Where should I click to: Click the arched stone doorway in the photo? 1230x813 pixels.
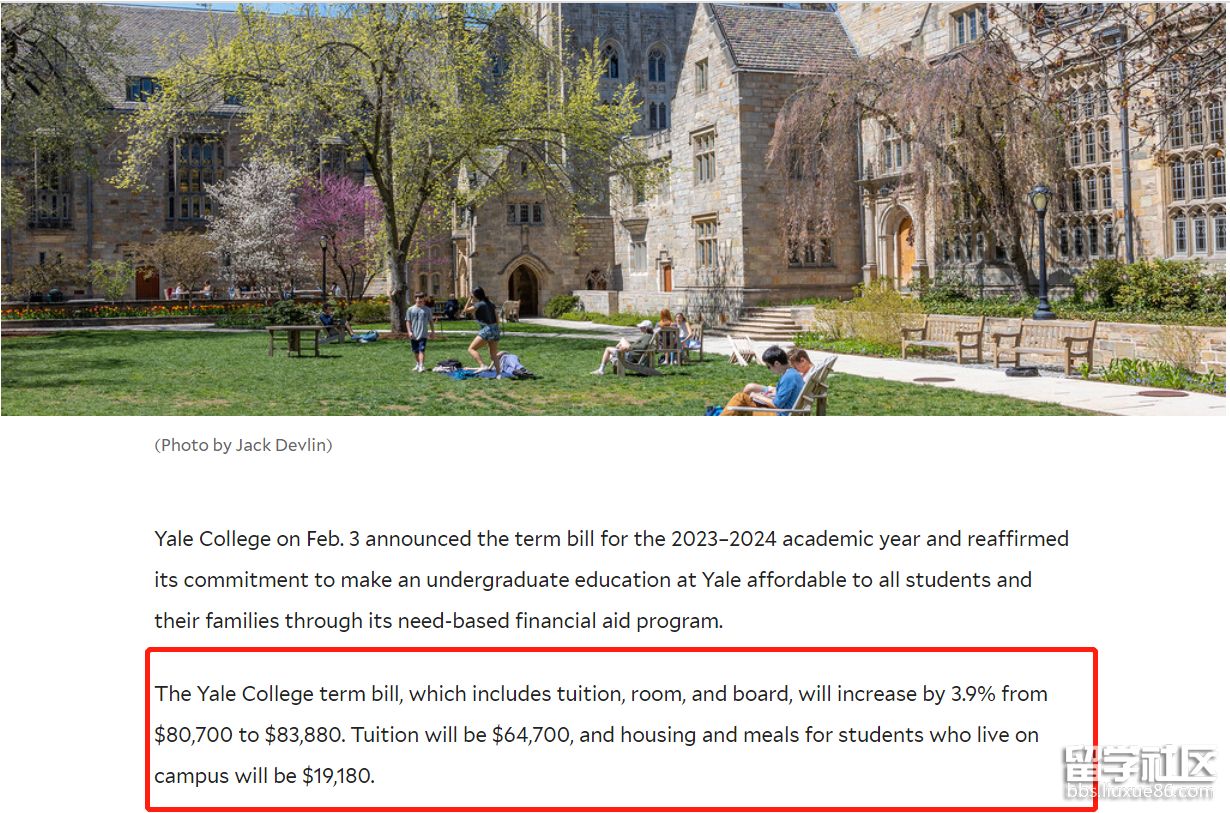tap(523, 287)
